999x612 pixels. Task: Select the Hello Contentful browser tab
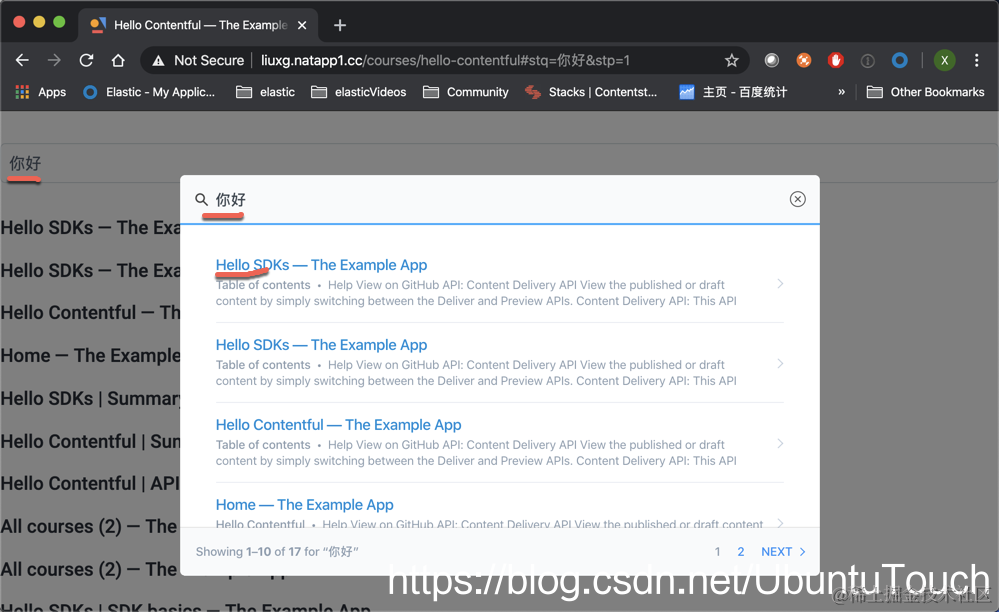198,25
